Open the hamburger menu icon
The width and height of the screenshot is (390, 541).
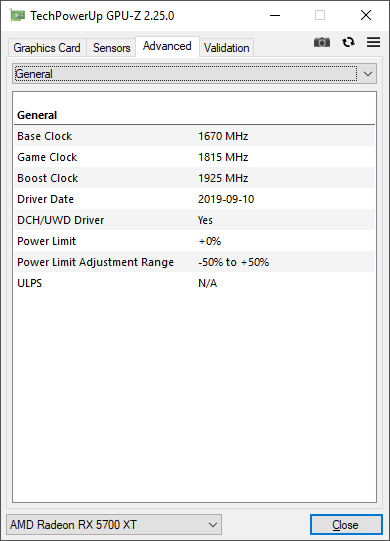tap(373, 42)
